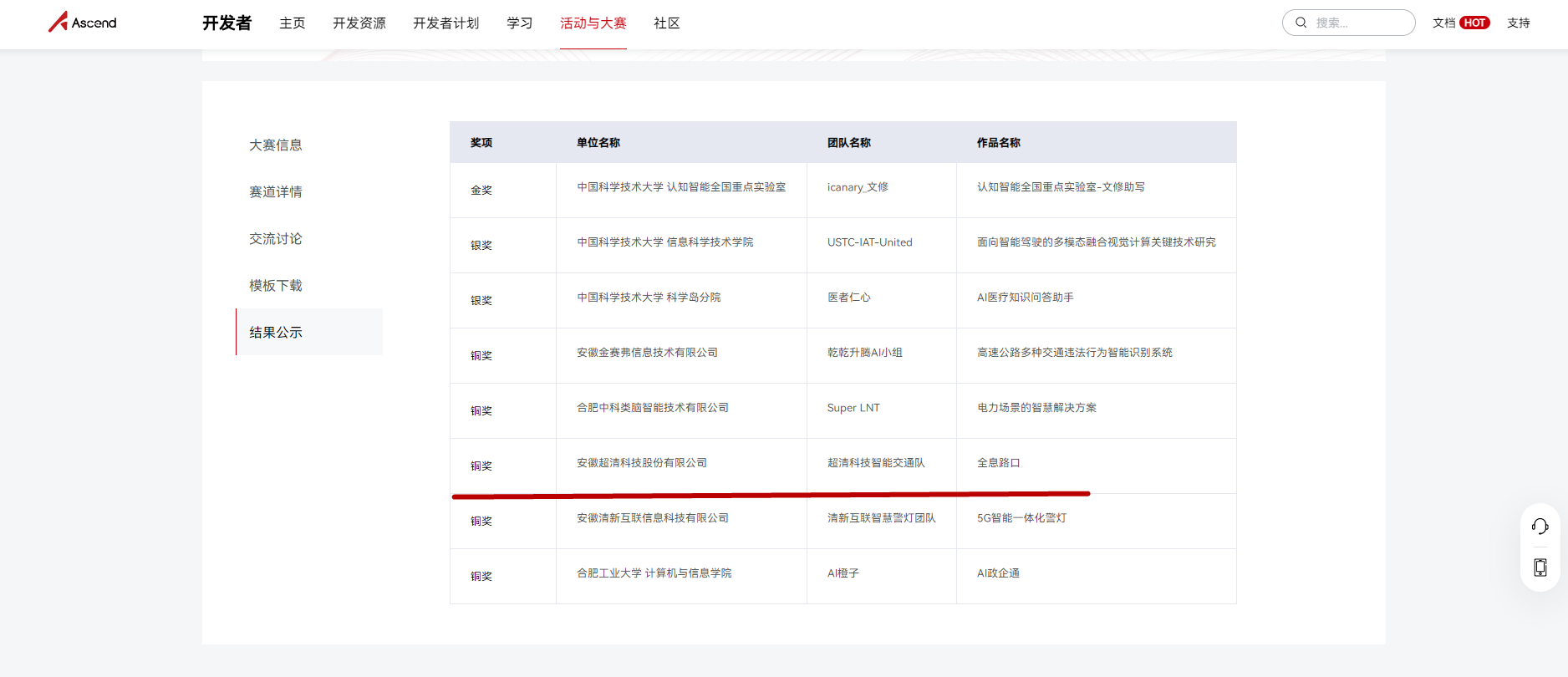Open the mobile phone icon widget

(x=1540, y=568)
